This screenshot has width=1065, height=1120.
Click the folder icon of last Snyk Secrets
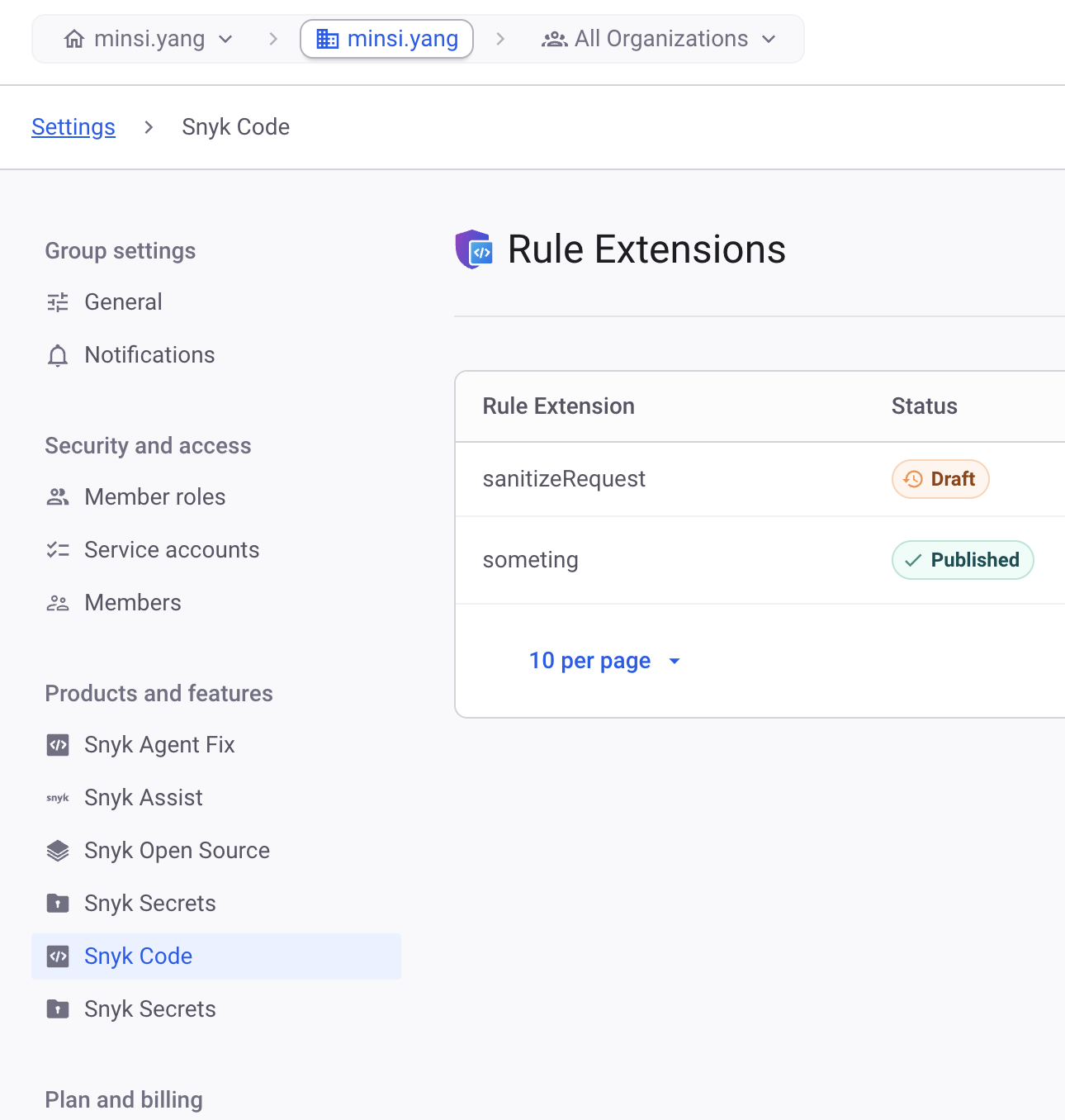pos(58,1009)
